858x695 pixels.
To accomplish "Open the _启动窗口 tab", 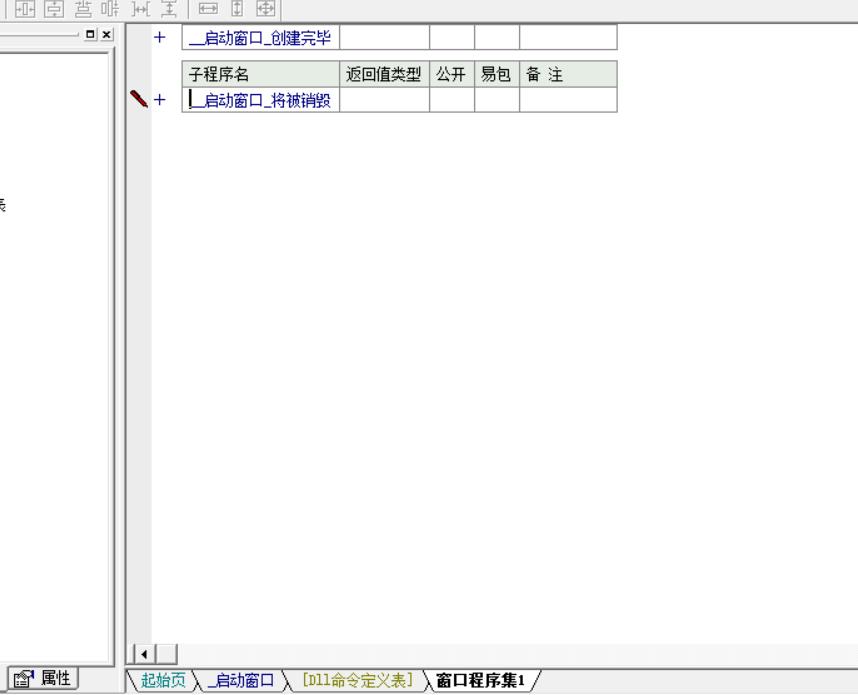I will click(239, 681).
